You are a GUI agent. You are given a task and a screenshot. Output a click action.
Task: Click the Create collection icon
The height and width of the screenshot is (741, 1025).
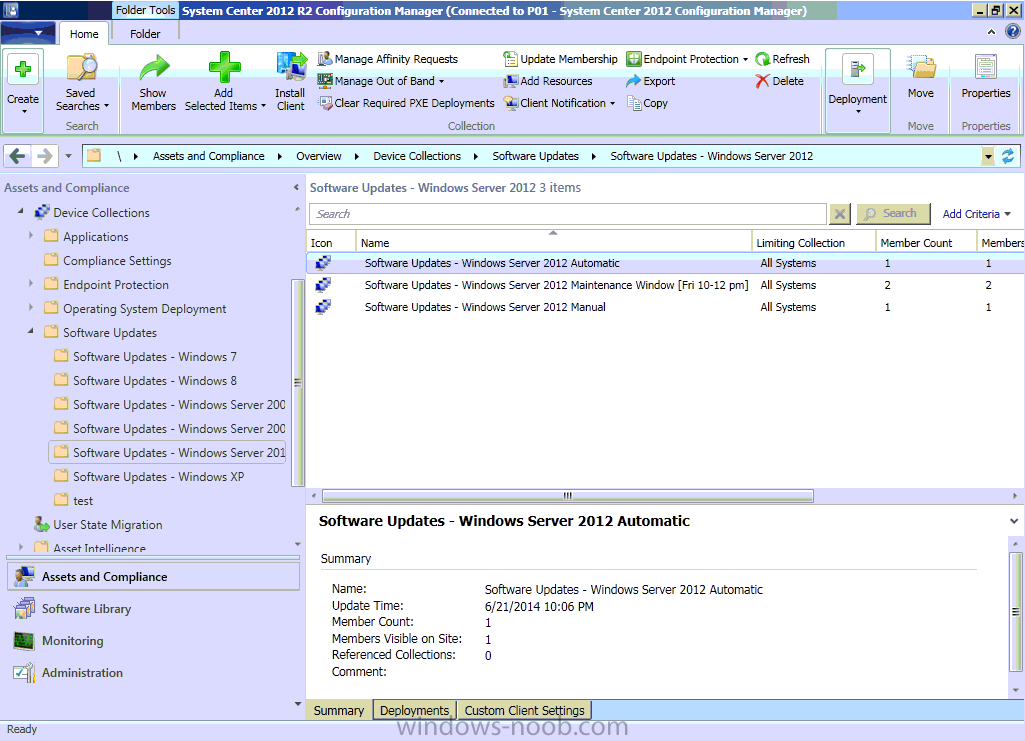tap(23, 69)
